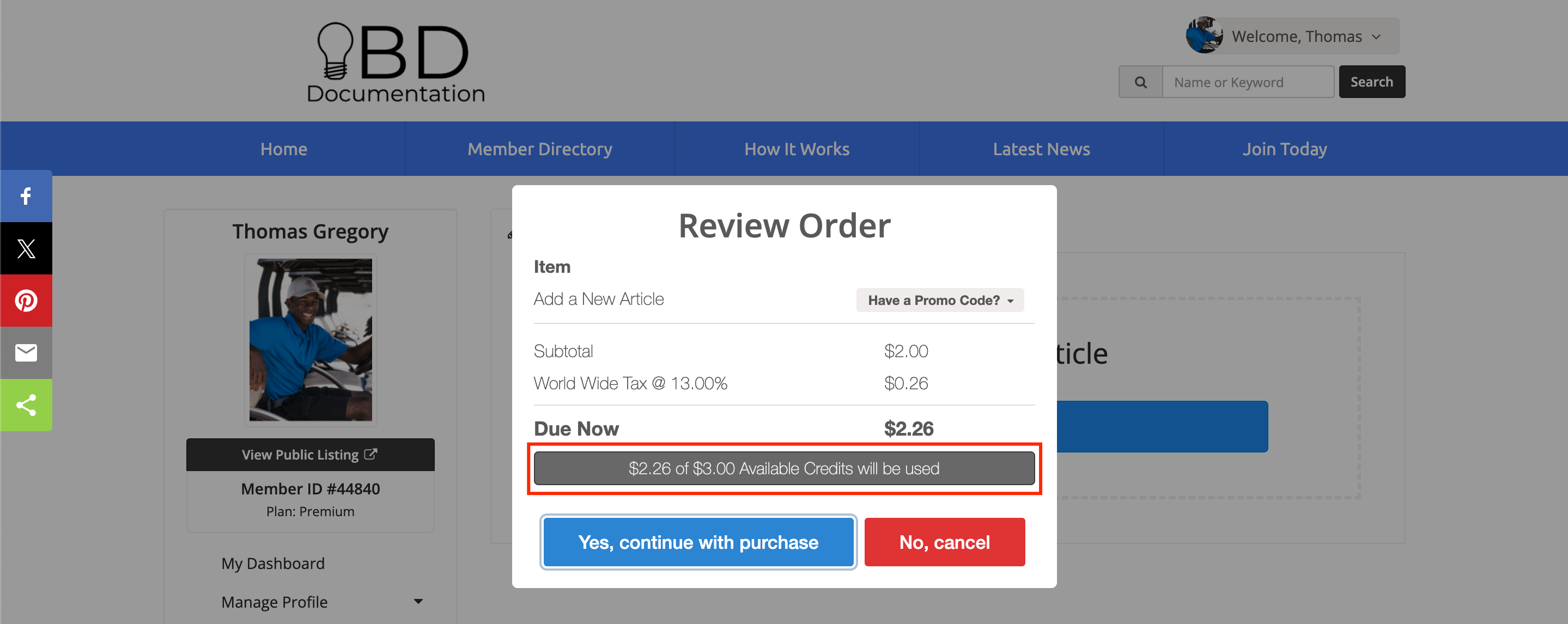Expand the Manage Profile menu arrow
Viewport: 1568px width, 624px height.
[x=417, y=601]
